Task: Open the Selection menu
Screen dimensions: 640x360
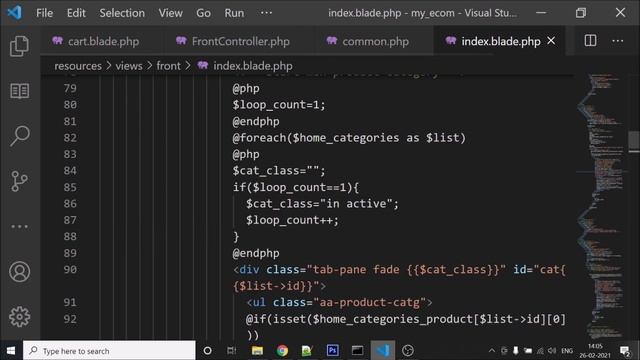Action: point(122,13)
